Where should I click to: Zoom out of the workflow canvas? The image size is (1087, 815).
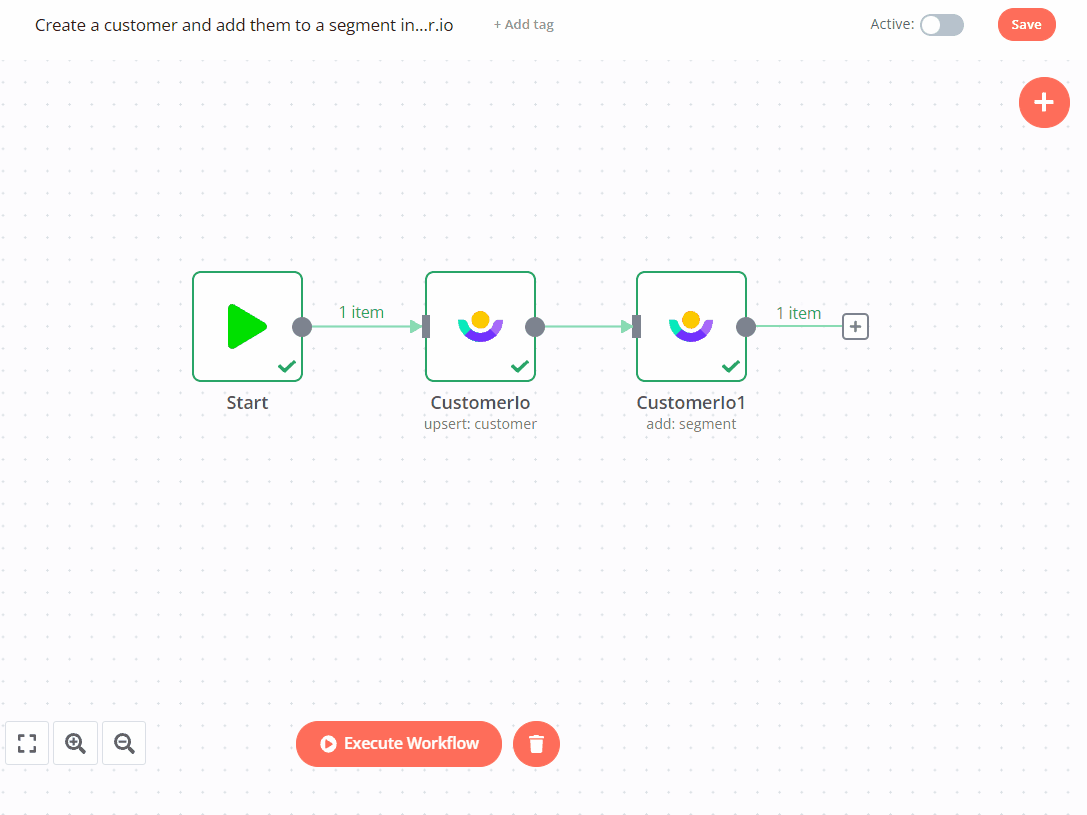point(124,743)
